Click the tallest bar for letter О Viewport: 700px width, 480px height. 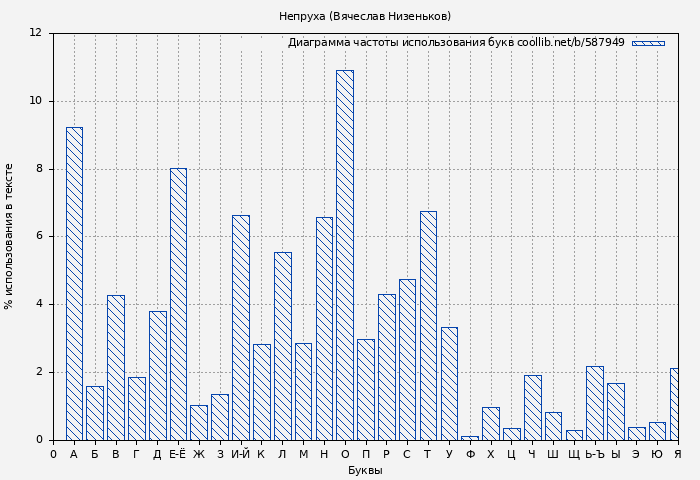click(x=344, y=255)
